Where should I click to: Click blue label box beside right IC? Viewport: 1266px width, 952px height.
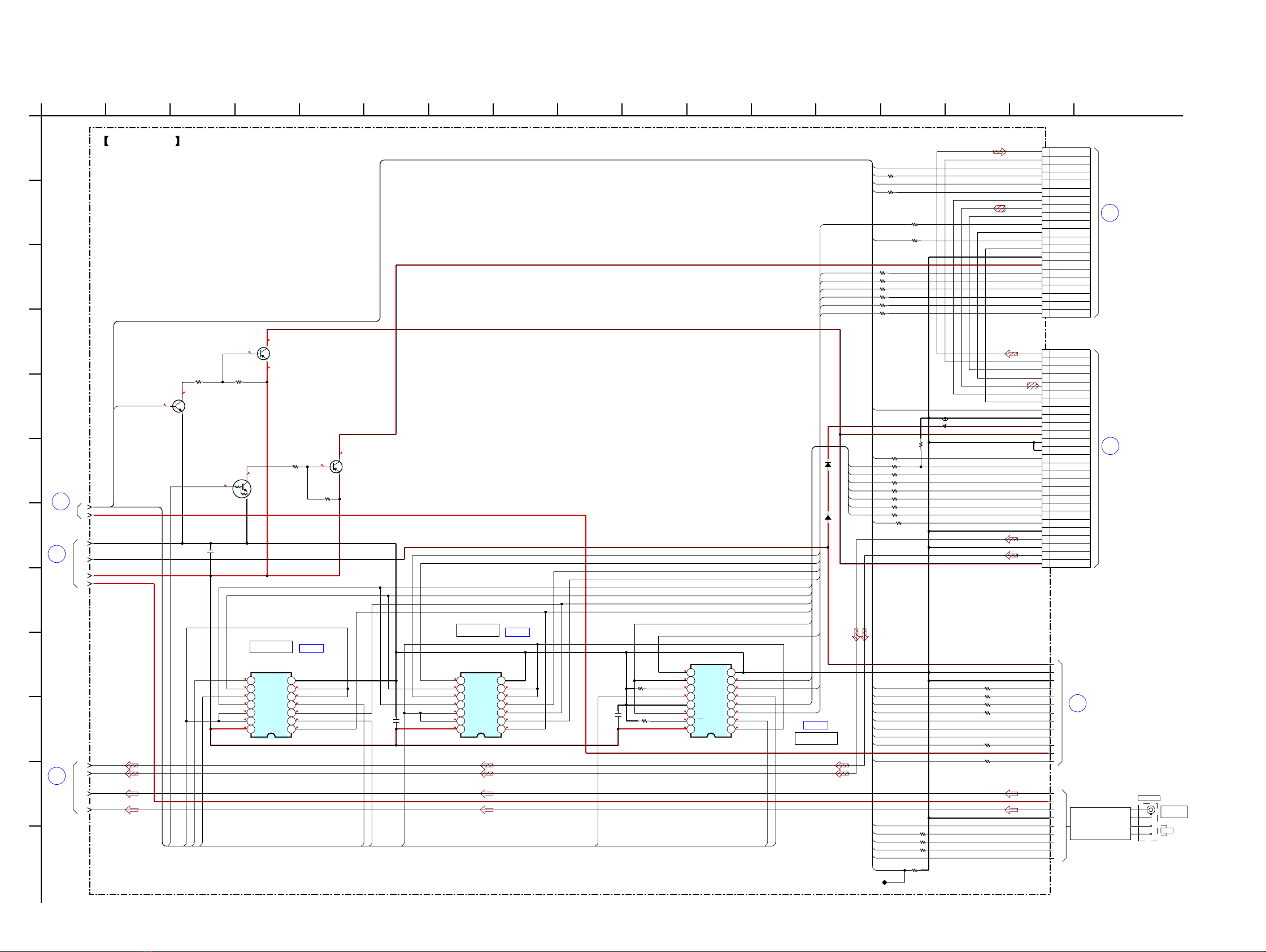tap(816, 725)
